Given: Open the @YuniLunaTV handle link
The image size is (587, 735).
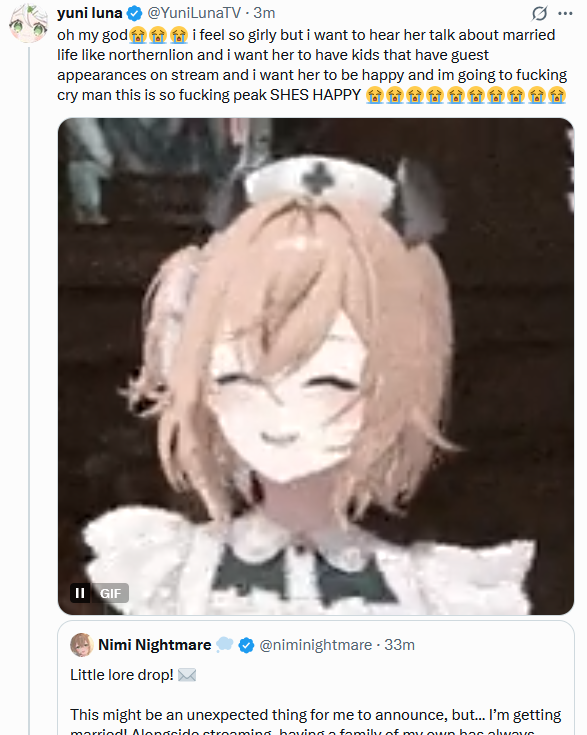Looking at the screenshot, I should coord(194,13).
